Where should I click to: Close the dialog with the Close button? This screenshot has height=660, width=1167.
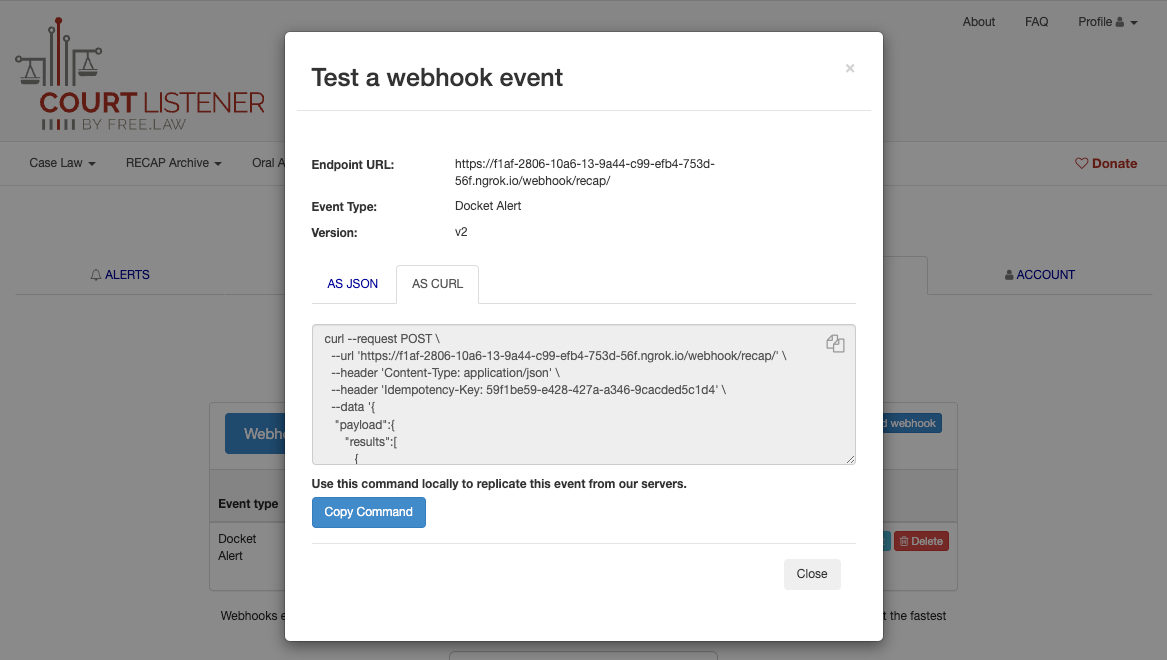click(812, 574)
